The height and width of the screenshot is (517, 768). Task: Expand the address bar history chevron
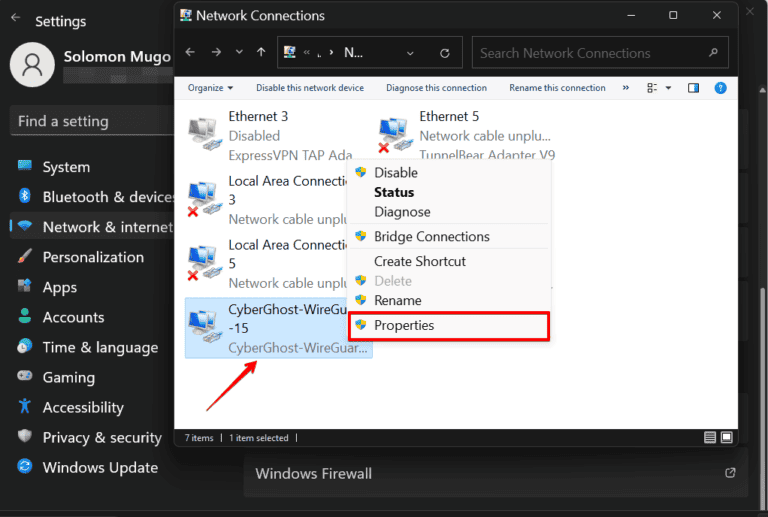411,52
